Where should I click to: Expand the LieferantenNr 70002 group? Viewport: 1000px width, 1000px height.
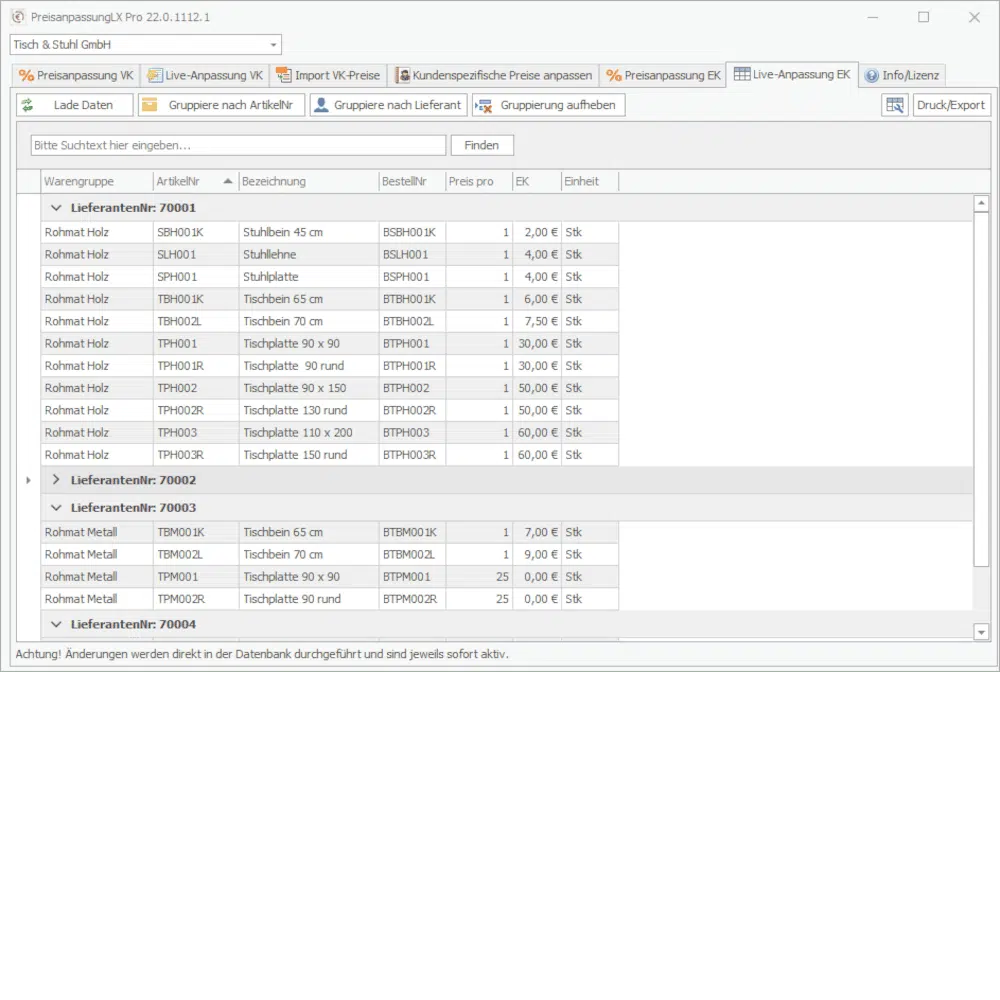56,480
